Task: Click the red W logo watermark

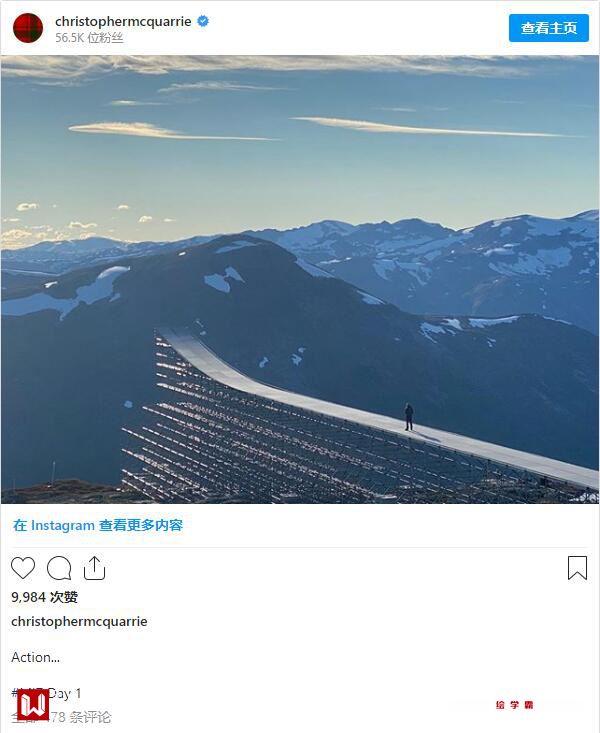Action: point(33,704)
